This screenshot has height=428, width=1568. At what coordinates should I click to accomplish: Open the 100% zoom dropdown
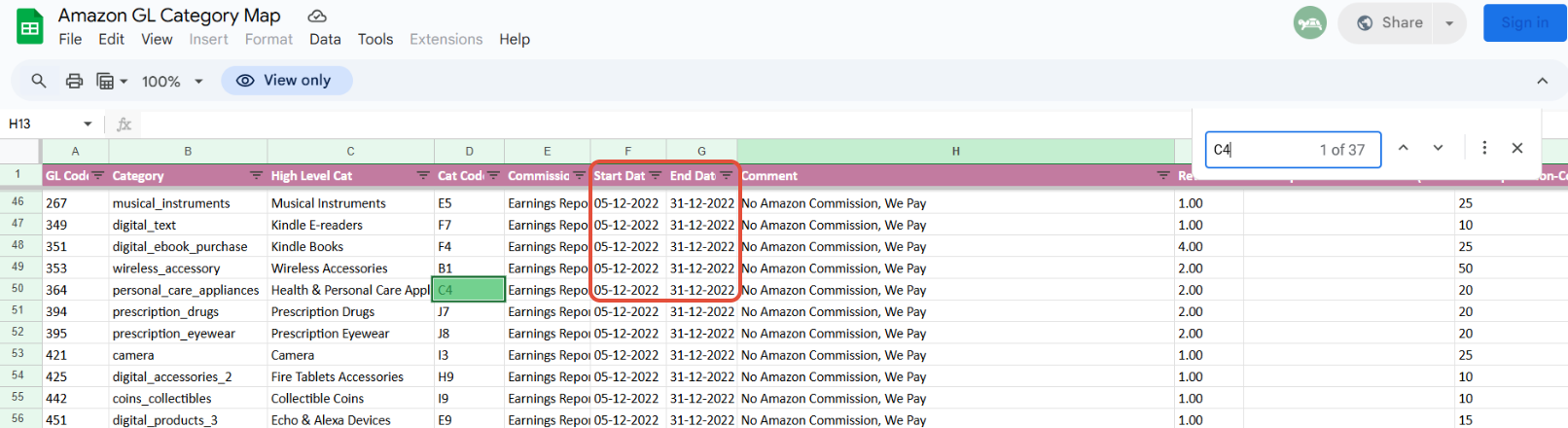[172, 82]
